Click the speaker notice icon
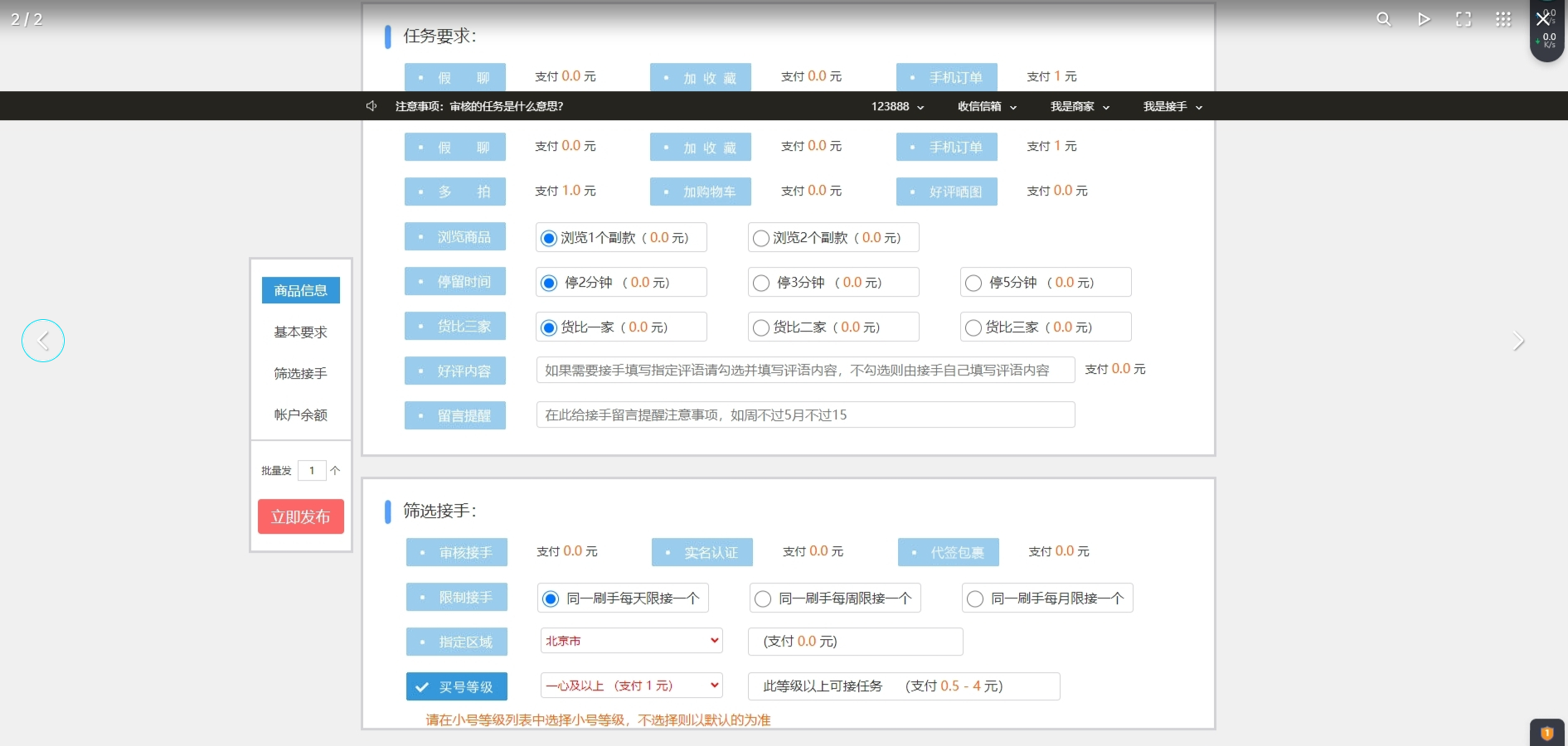The width and height of the screenshot is (1568, 746). [x=371, y=106]
